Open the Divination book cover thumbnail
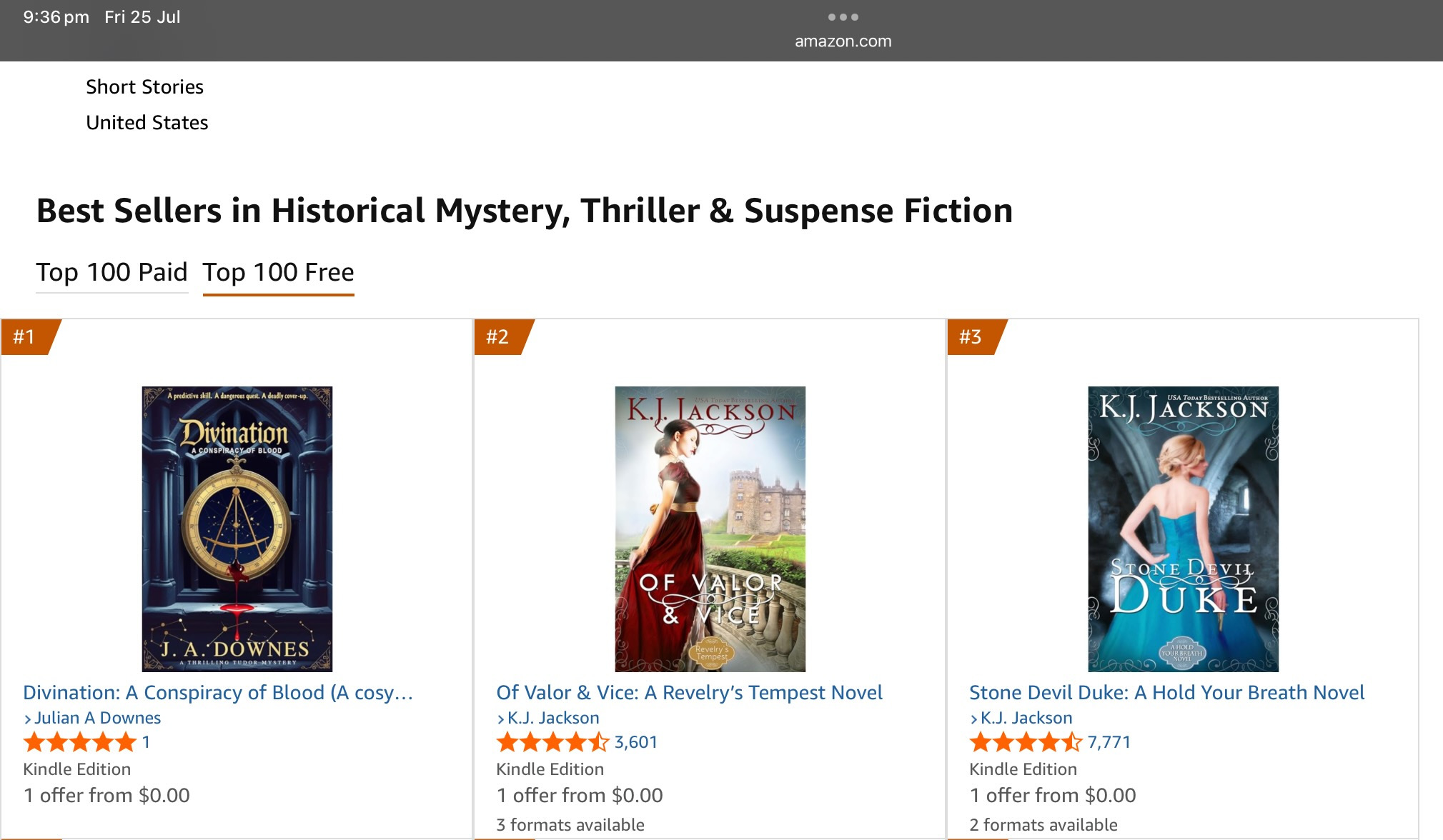 pos(237,529)
